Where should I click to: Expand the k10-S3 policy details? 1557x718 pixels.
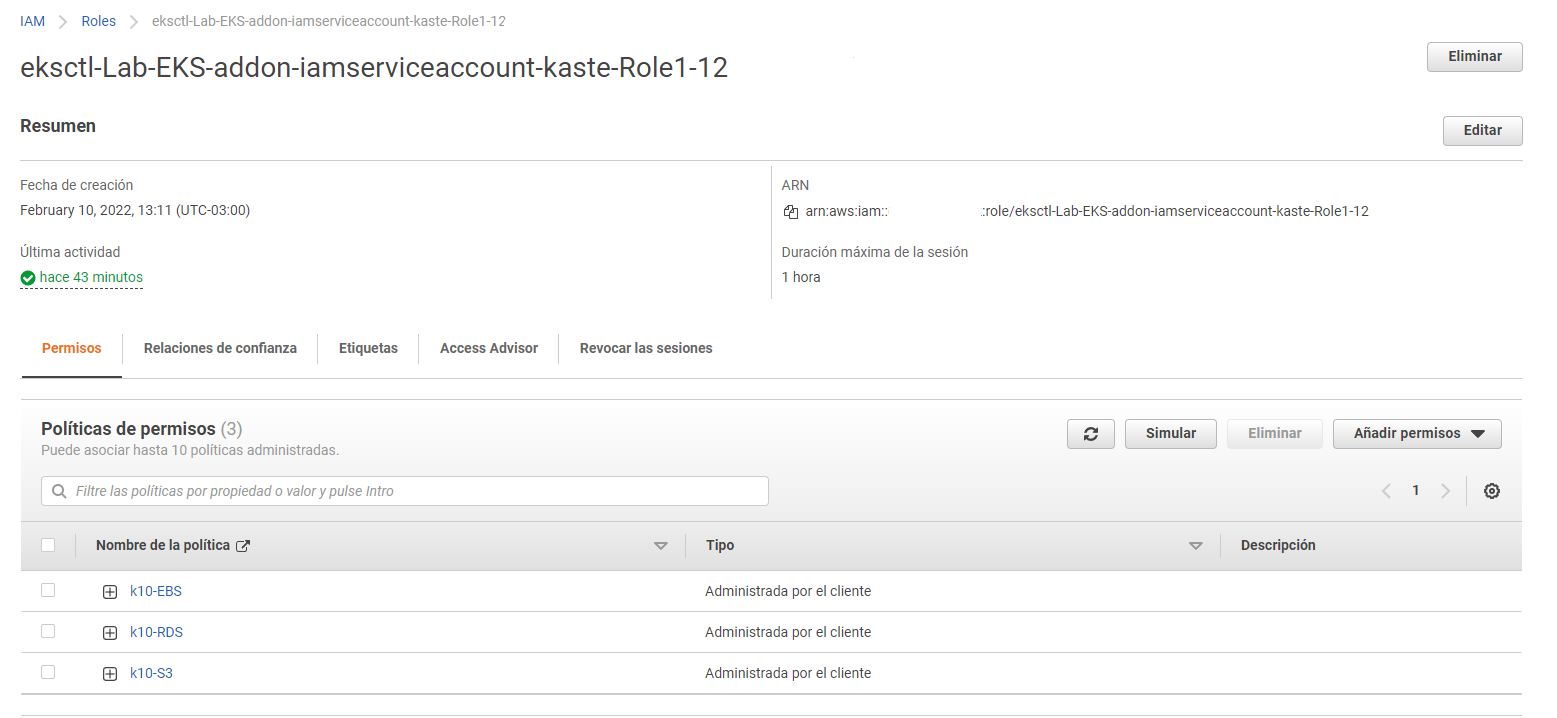click(110, 673)
